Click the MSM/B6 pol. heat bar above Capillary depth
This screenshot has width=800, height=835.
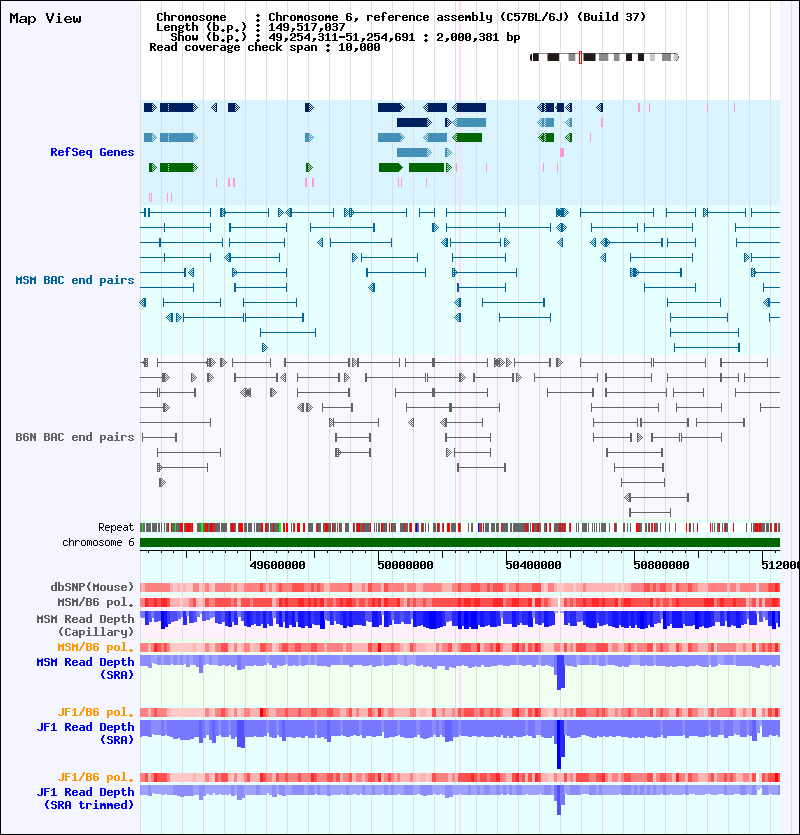tap(460, 602)
